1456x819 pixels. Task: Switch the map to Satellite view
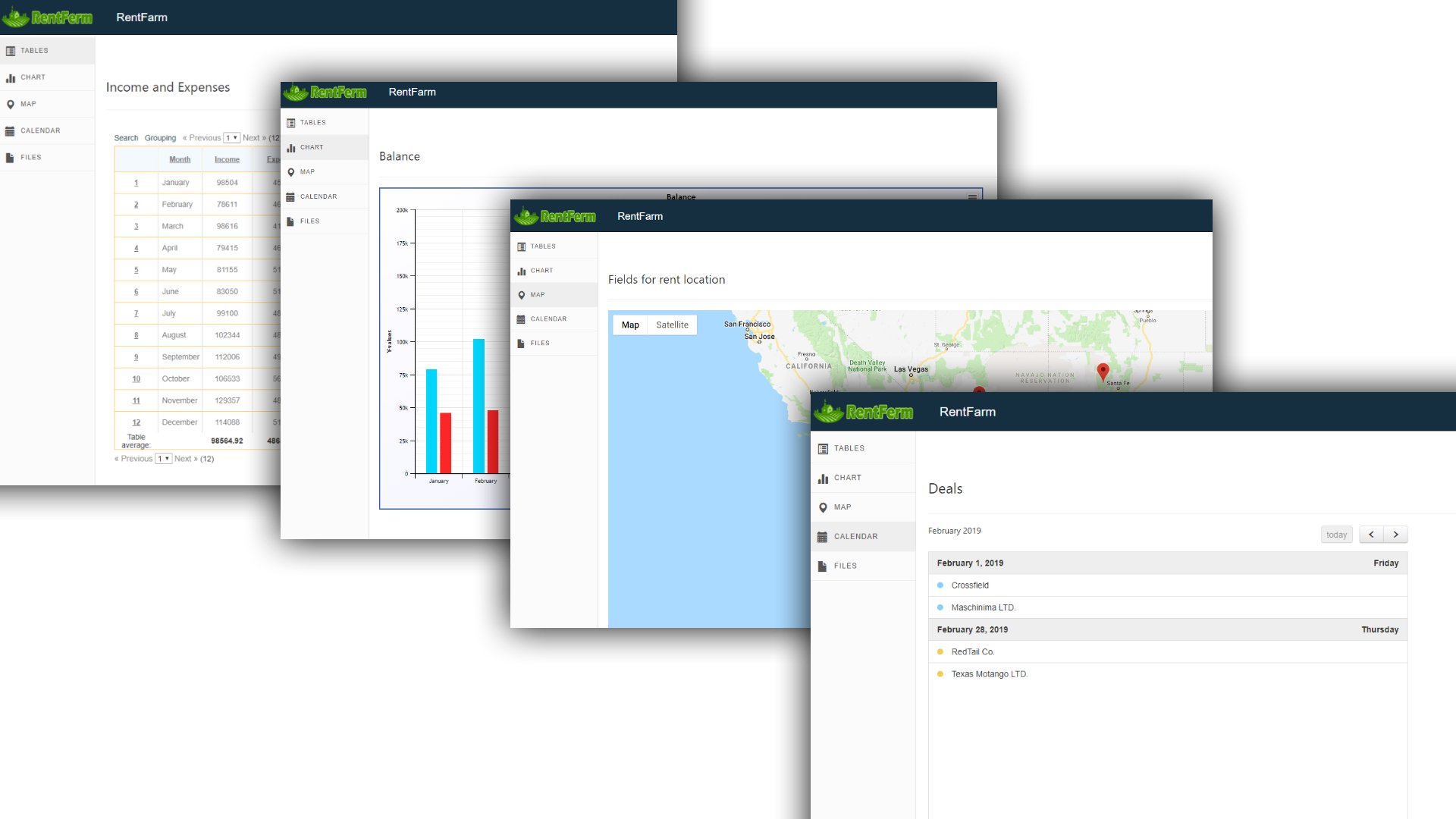[672, 325]
